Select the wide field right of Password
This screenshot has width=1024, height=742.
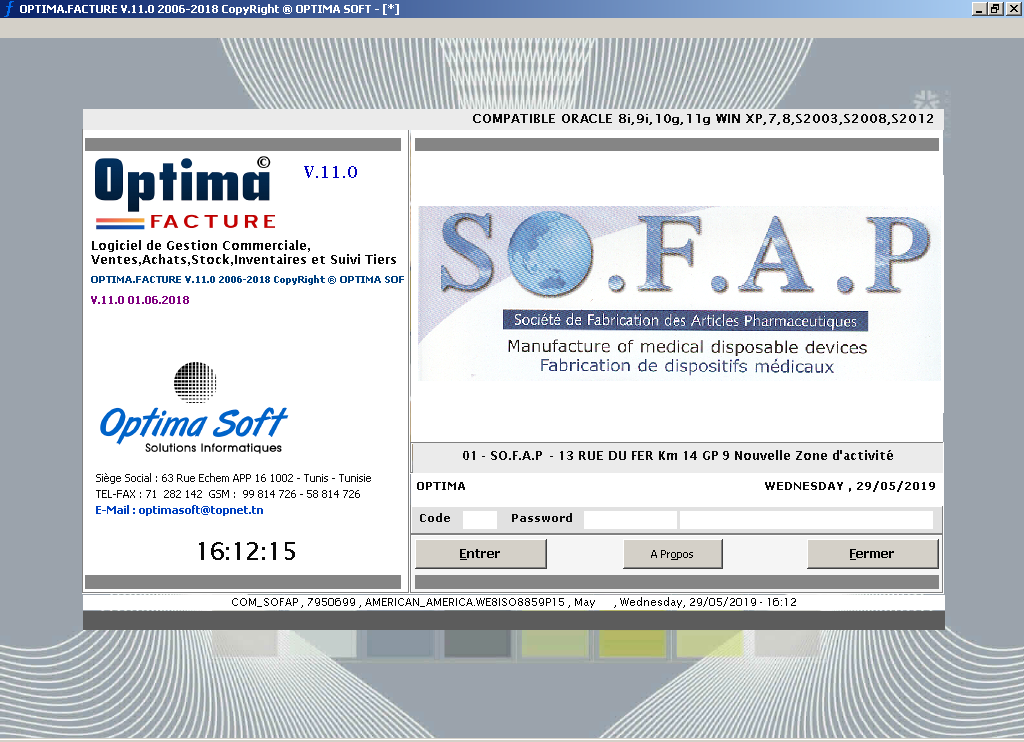pos(807,519)
